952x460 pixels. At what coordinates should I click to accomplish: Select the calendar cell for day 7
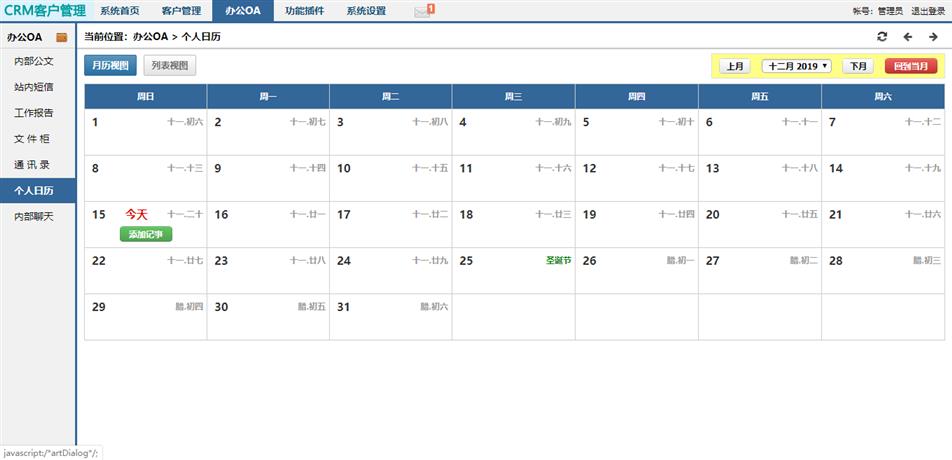coord(883,132)
